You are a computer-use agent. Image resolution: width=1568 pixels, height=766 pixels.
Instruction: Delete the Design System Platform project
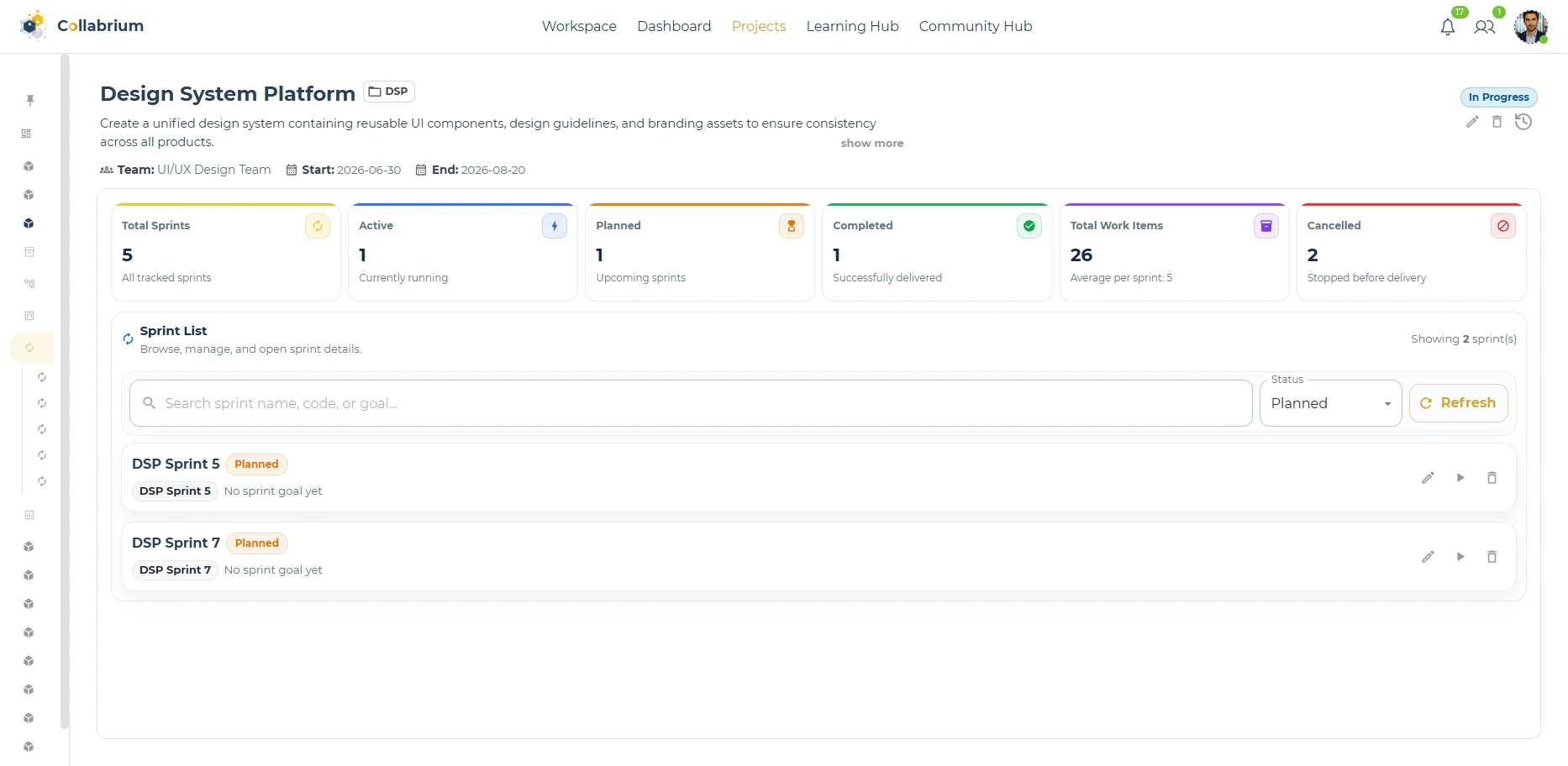[x=1497, y=122]
